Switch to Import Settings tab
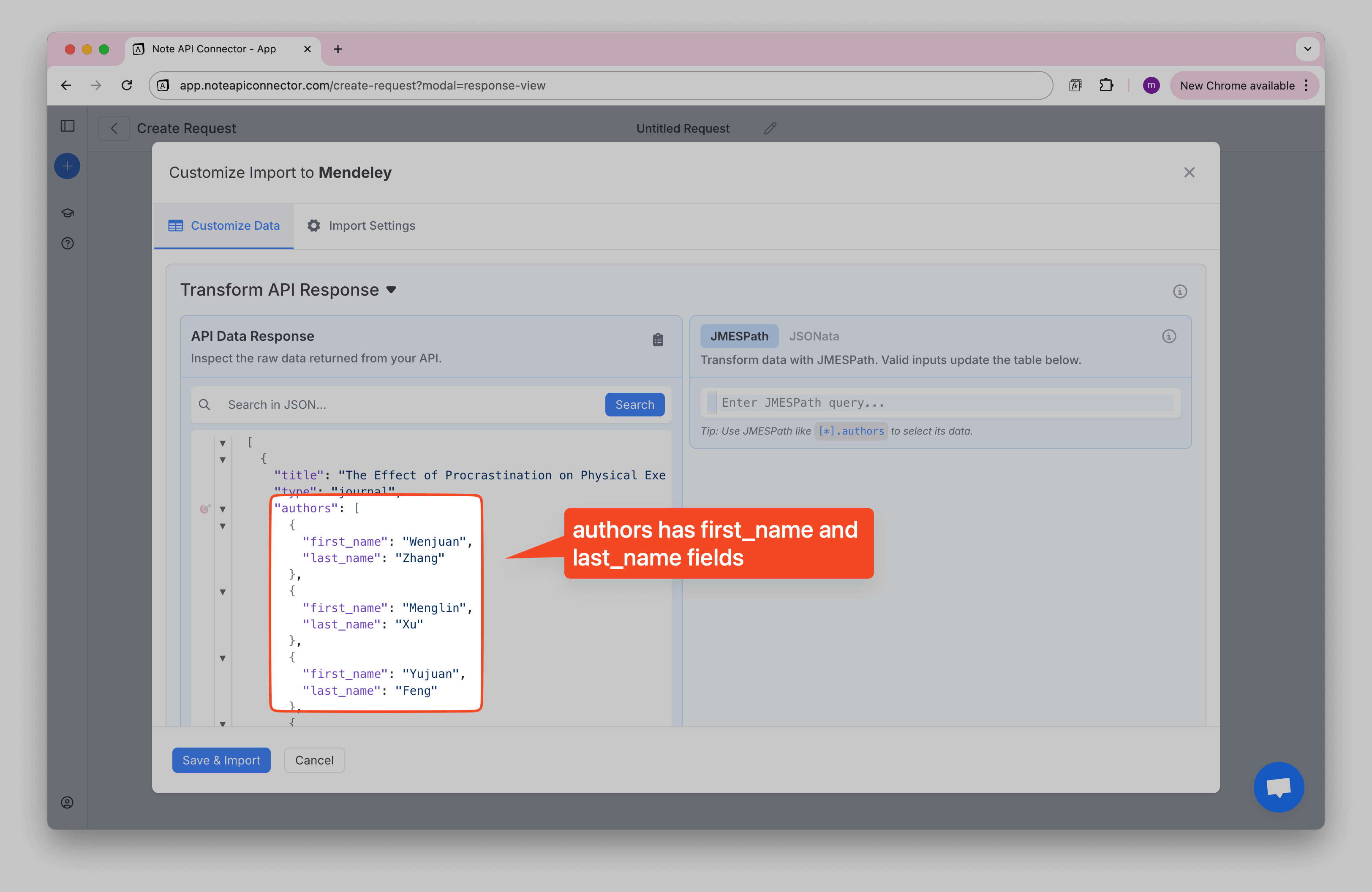The height and width of the screenshot is (892, 1372). click(361, 226)
